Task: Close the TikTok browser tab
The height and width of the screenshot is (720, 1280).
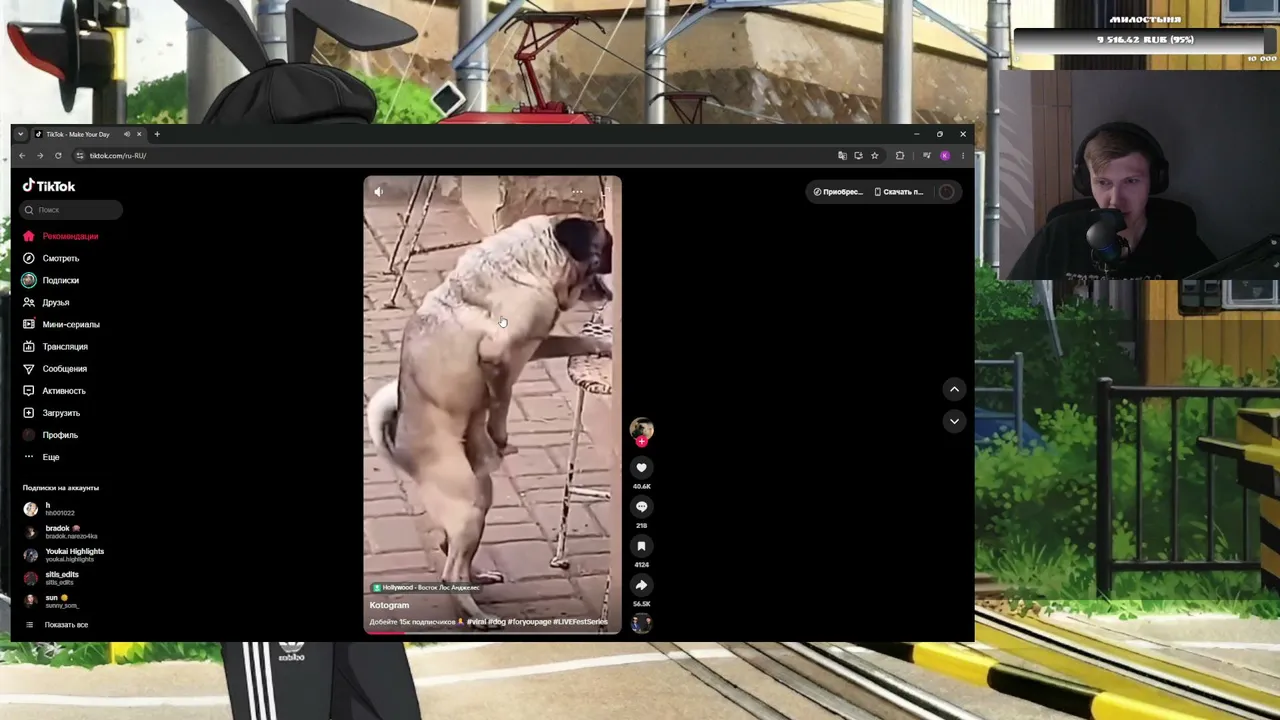Action: point(139,134)
